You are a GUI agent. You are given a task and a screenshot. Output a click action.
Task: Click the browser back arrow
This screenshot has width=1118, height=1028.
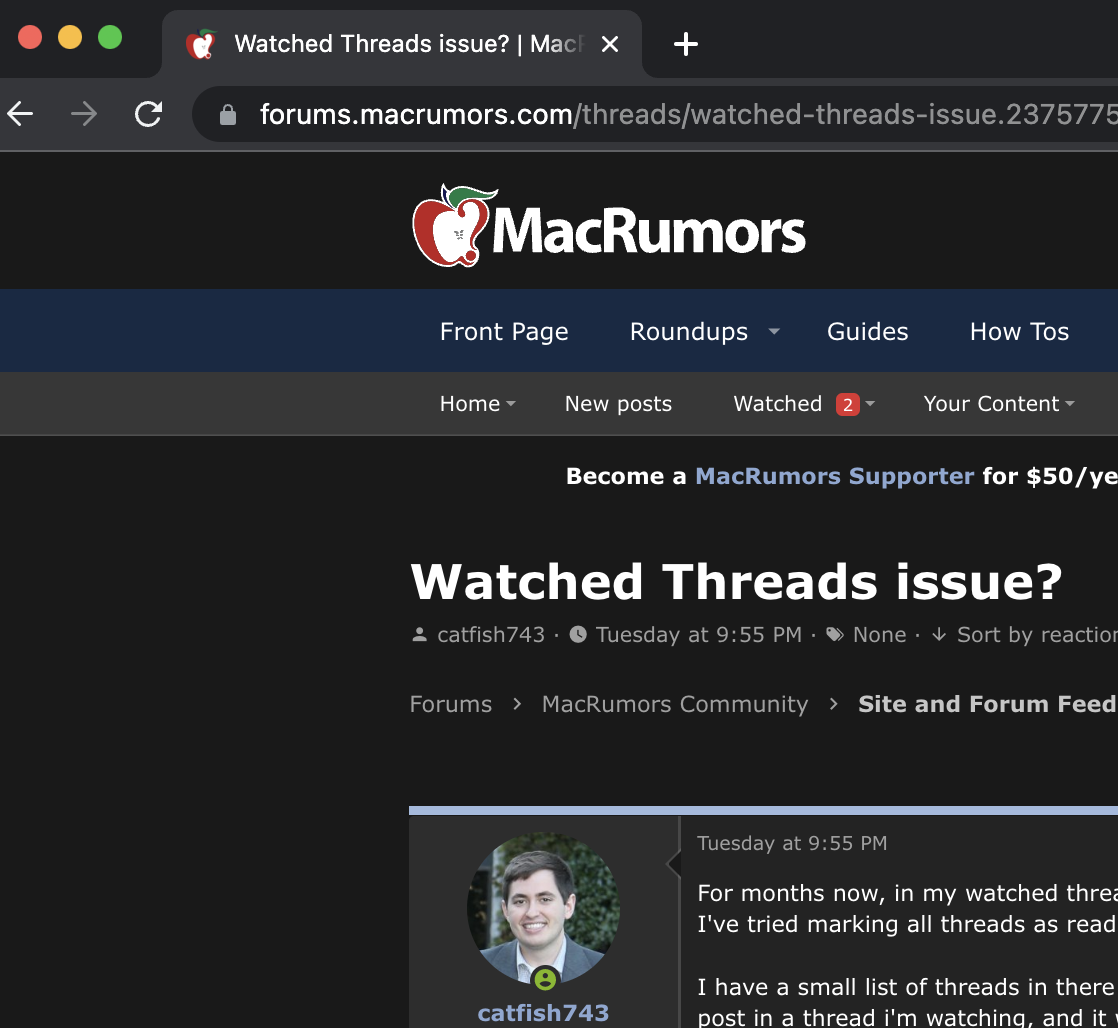20,114
